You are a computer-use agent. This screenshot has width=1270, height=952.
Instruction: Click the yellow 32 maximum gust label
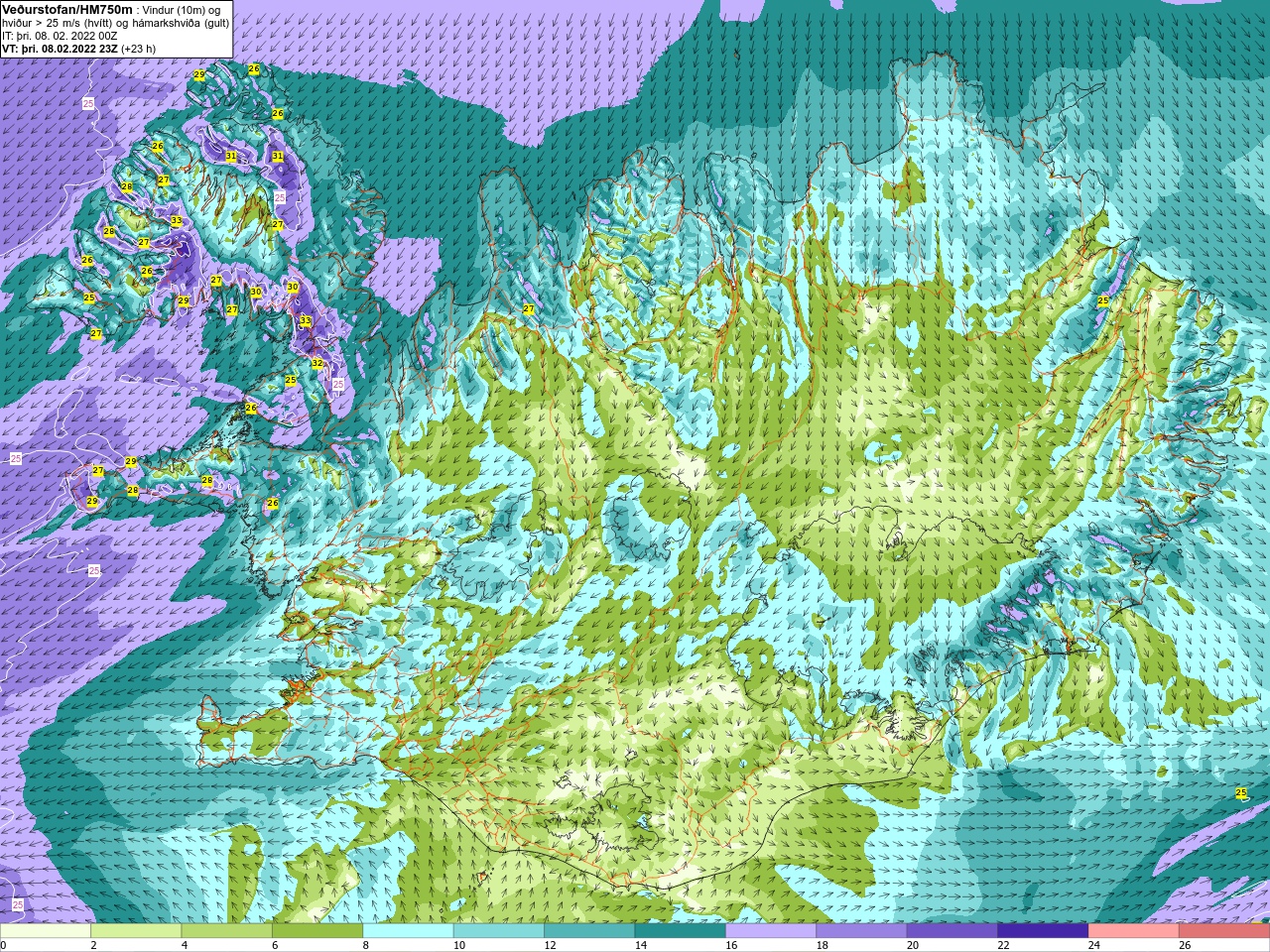pyautogui.click(x=317, y=363)
